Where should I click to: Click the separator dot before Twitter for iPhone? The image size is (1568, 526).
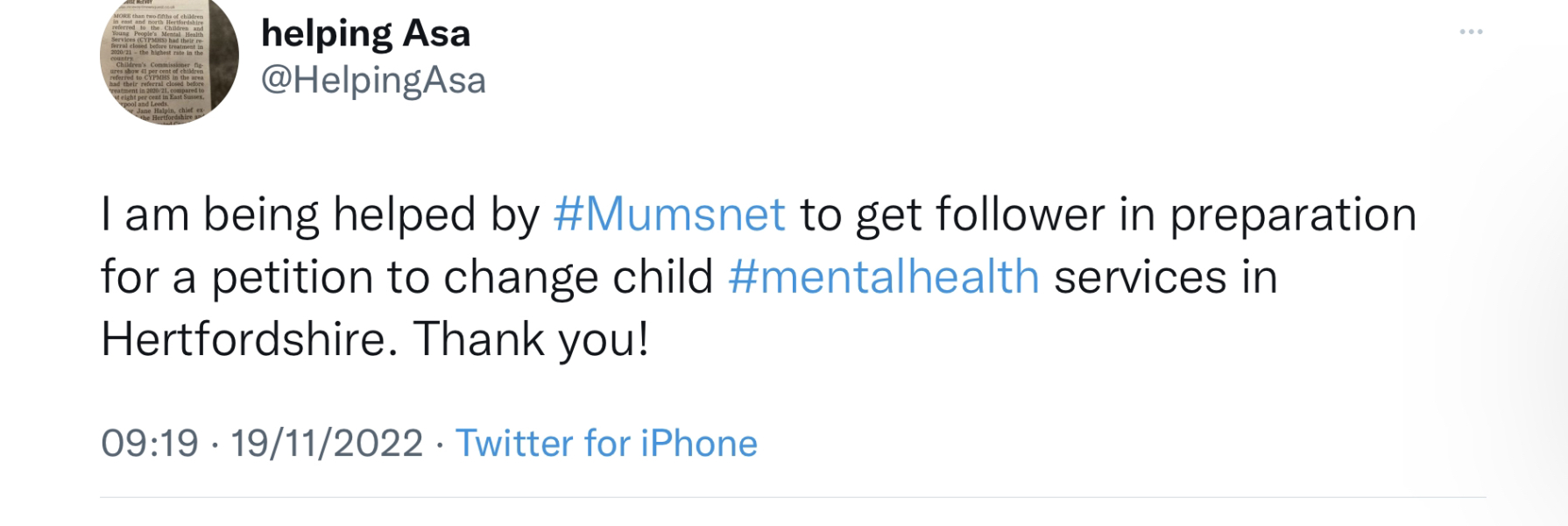tap(441, 444)
